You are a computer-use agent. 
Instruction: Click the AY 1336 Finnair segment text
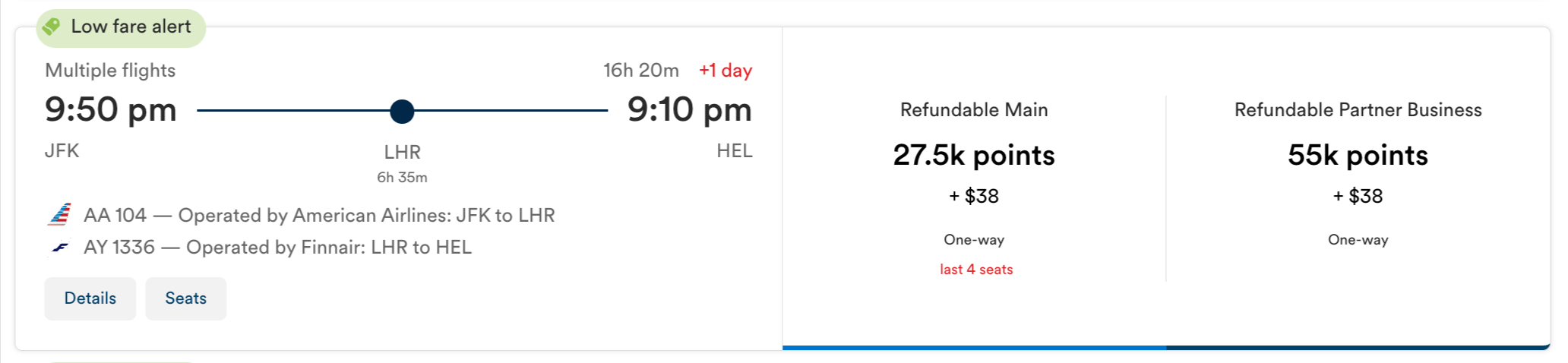click(x=277, y=248)
